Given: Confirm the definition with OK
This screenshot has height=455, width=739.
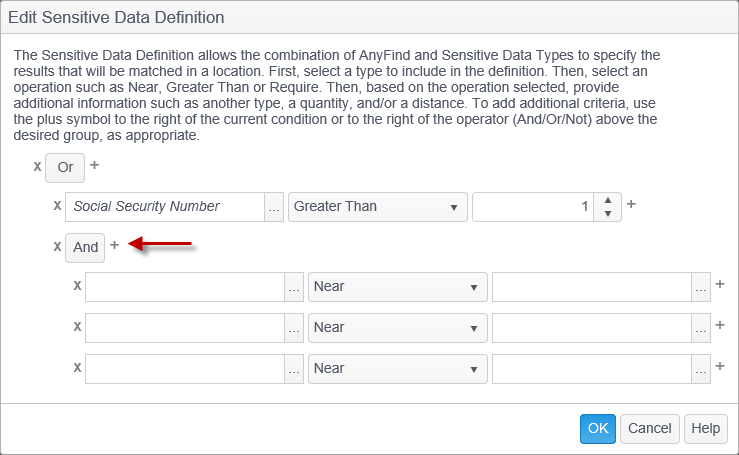Looking at the screenshot, I should (597, 428).
